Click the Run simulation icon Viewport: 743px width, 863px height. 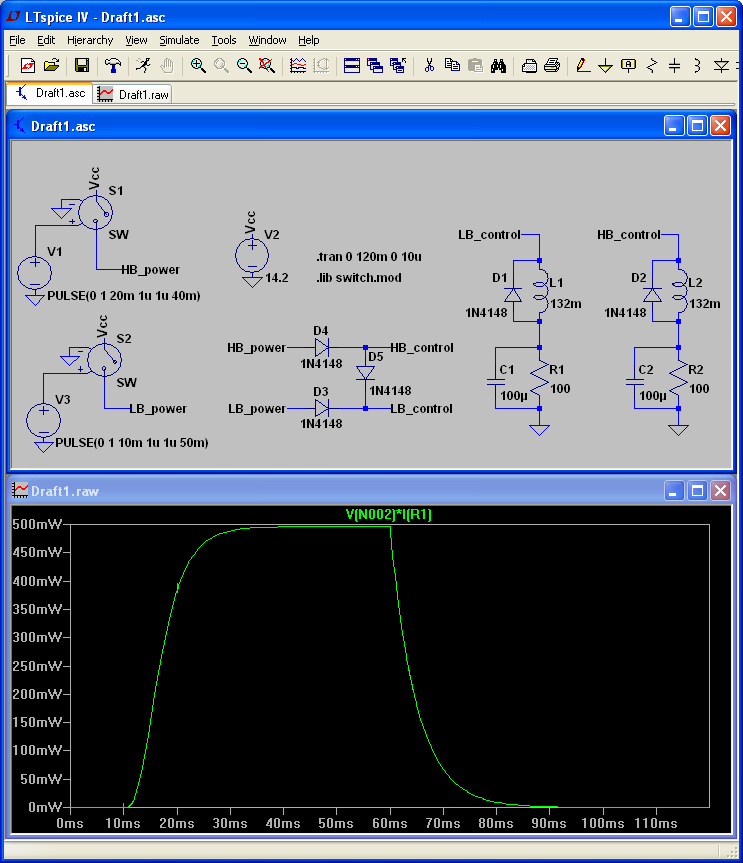coord(143,65)
